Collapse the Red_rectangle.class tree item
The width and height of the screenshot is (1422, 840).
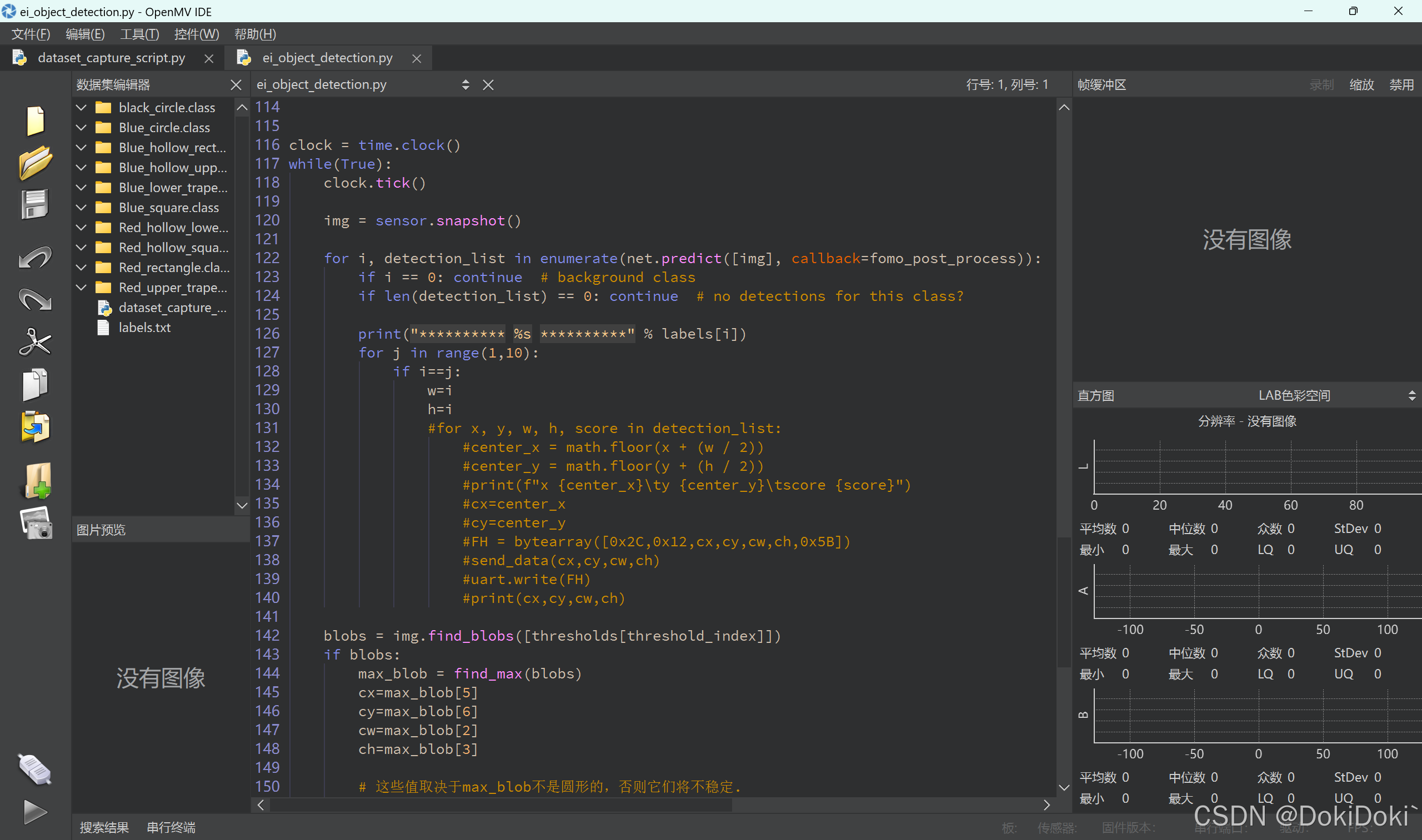coord(82,267)
